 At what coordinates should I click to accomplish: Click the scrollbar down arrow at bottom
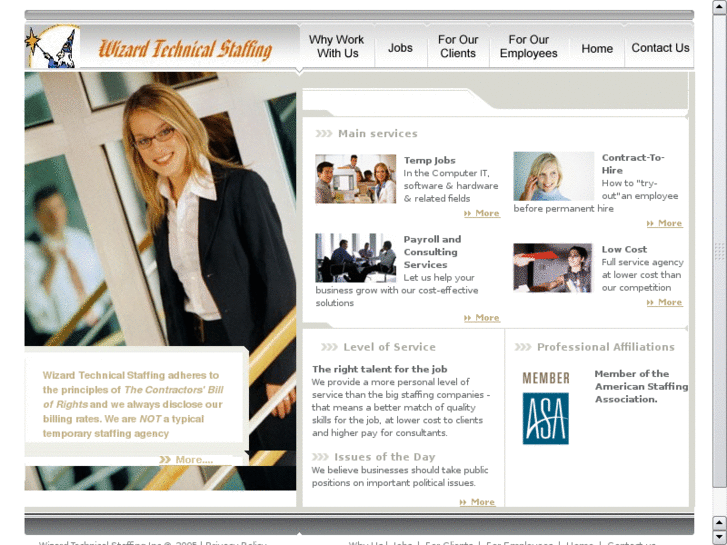point(720,538)
